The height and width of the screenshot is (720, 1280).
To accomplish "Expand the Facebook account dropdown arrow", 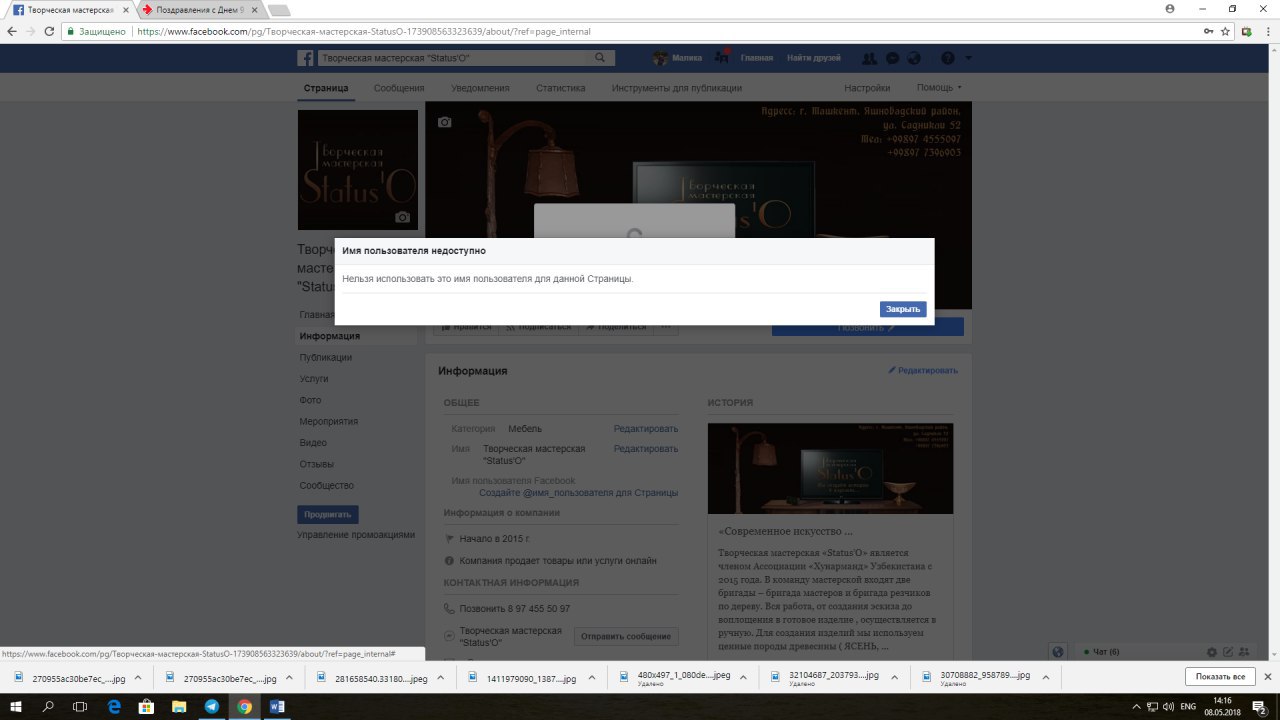I will 968,58.
